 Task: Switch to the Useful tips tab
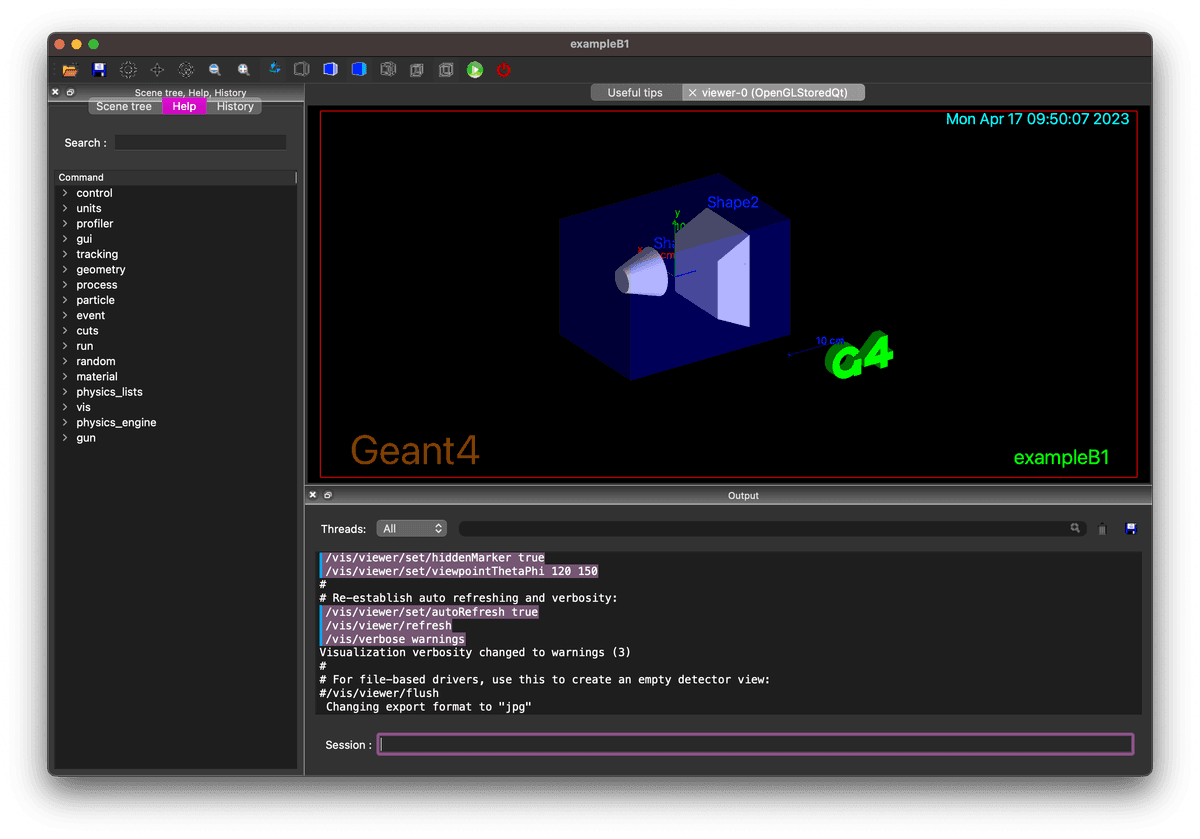[635, 93]
